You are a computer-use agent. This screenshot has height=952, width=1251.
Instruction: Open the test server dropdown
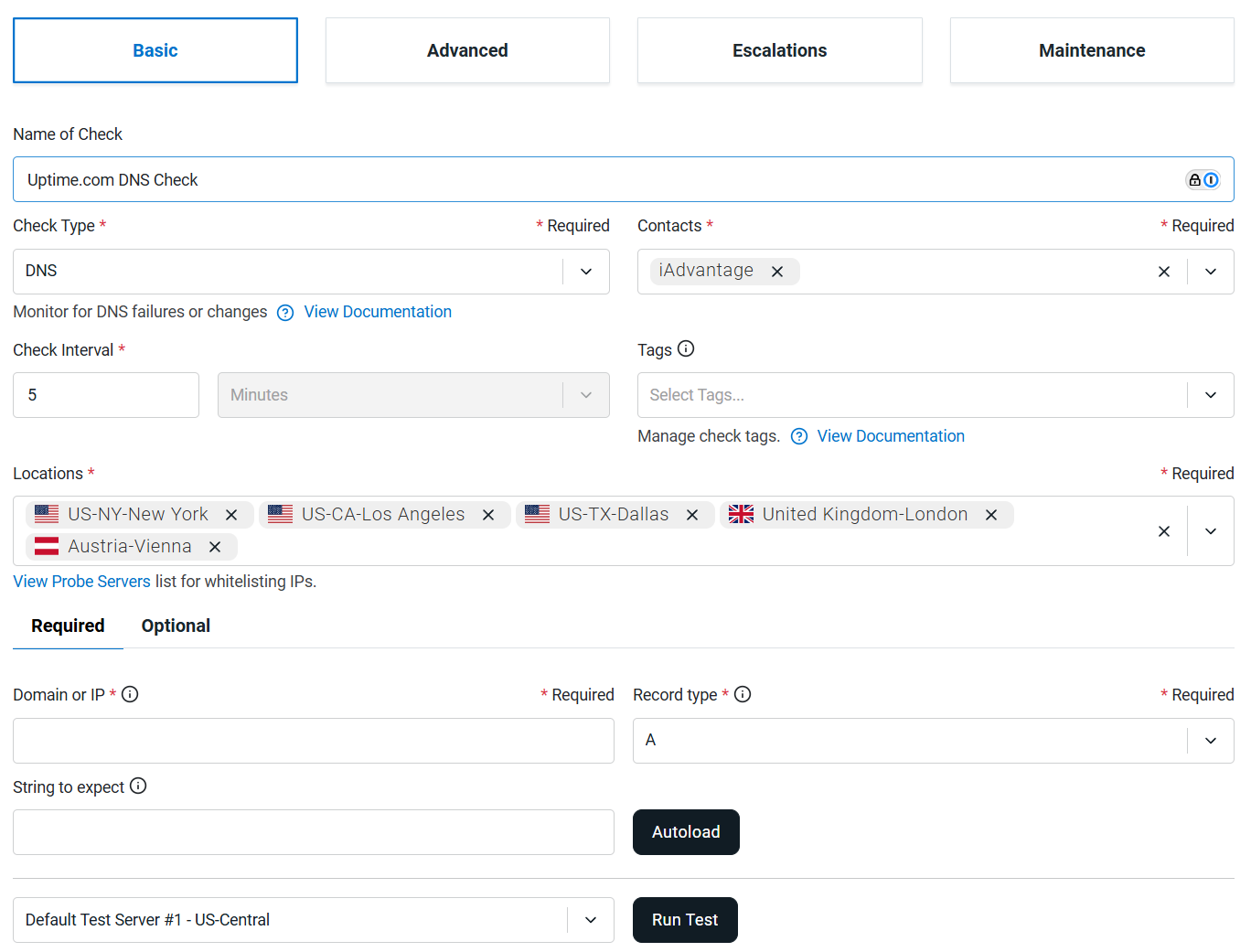coord(591,920)
